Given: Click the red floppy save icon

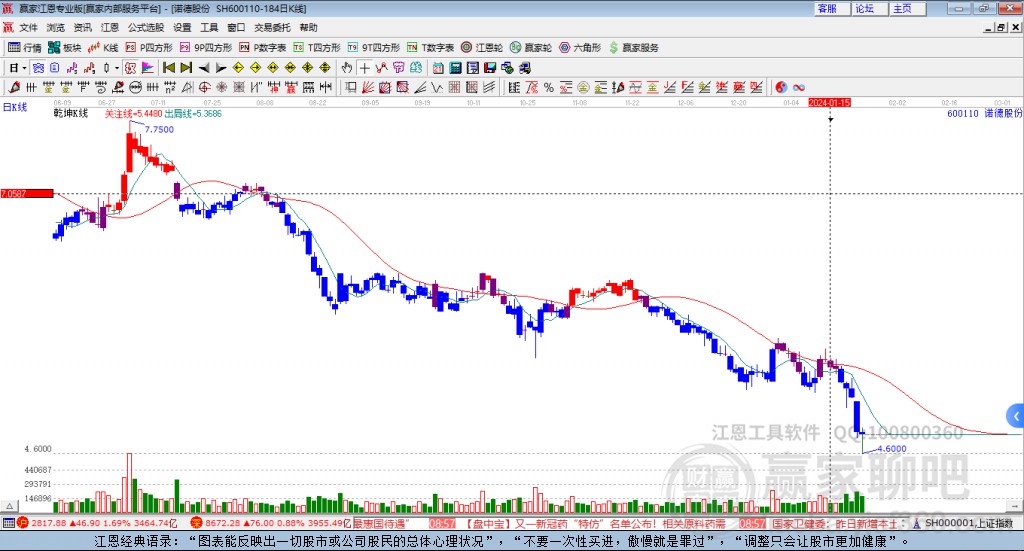Looking at the screenshot, I should [490, 68].
